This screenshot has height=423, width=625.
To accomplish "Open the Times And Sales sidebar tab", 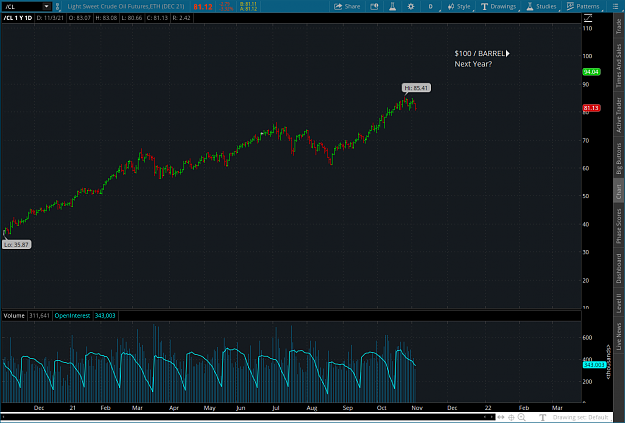I will click(619, 65).
